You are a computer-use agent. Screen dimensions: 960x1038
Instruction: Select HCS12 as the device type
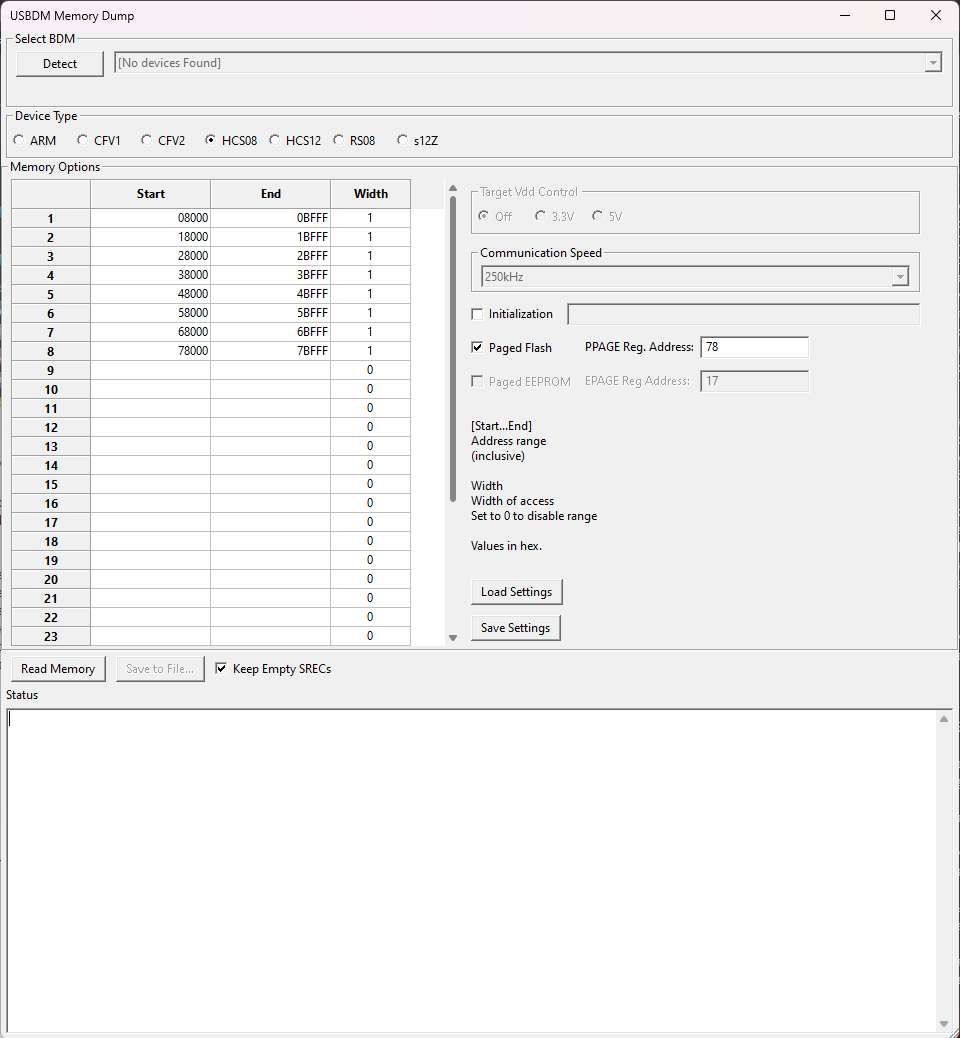pyautogui.click(x=276, y=141)
